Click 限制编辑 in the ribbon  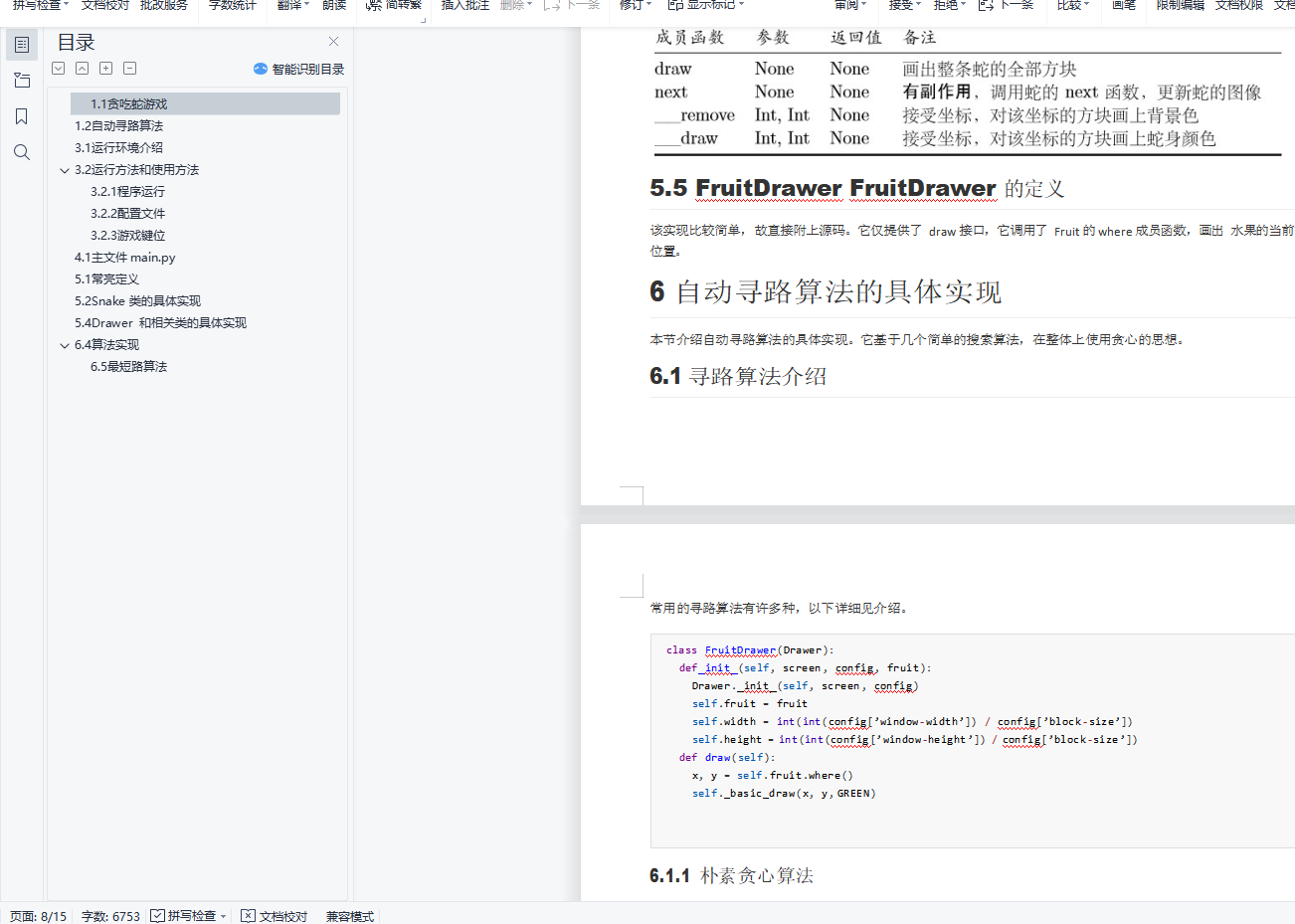(1181, 5)
